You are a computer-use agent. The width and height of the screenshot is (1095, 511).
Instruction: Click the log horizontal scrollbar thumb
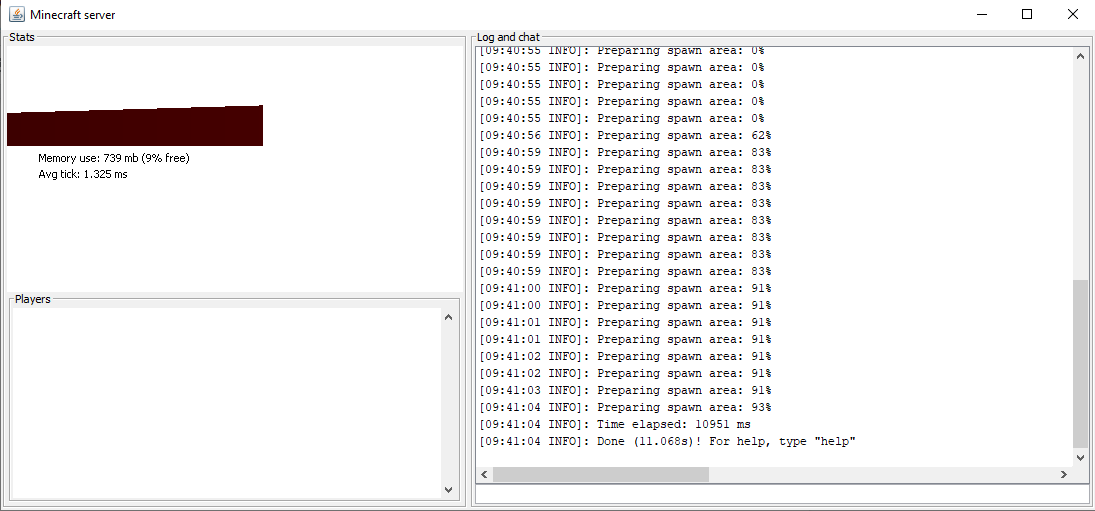pyautogui.click(x=601, y=475)
